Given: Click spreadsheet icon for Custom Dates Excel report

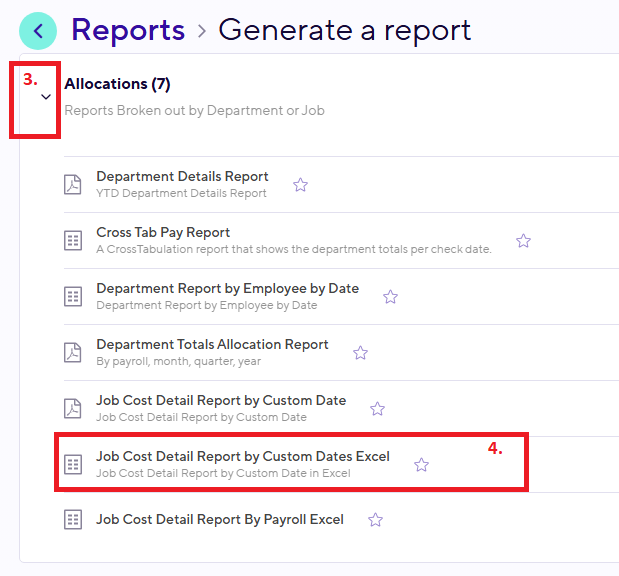Looking at the screenshot, I should (x=73, y=465).
